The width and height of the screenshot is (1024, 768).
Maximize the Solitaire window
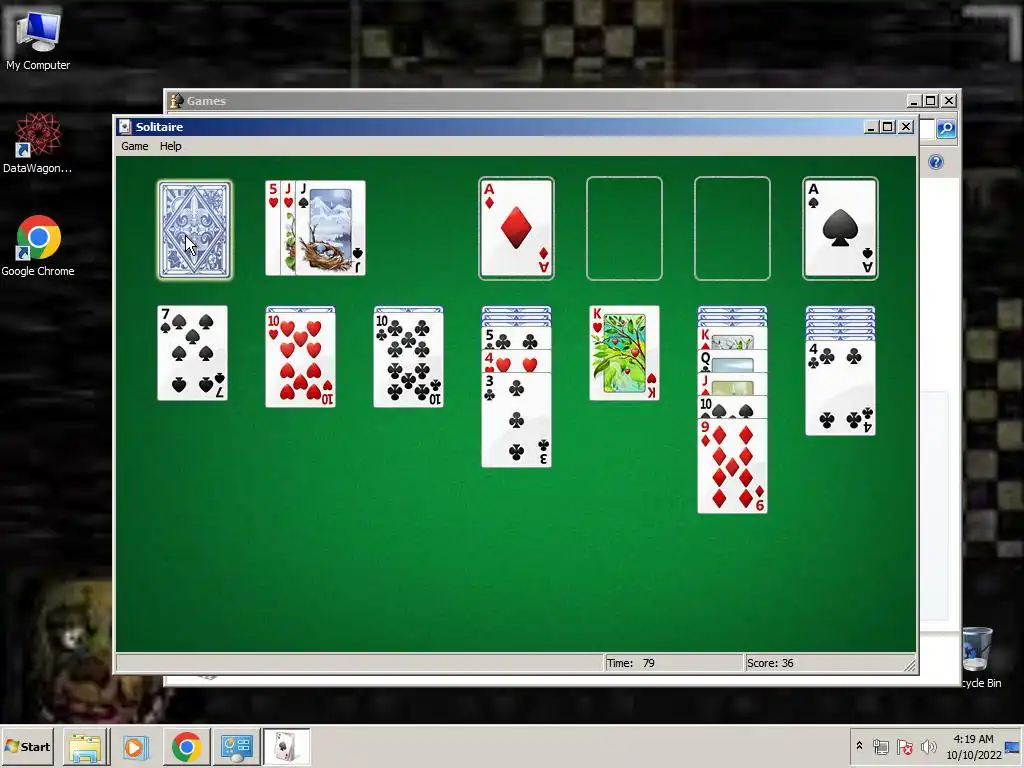888,127
